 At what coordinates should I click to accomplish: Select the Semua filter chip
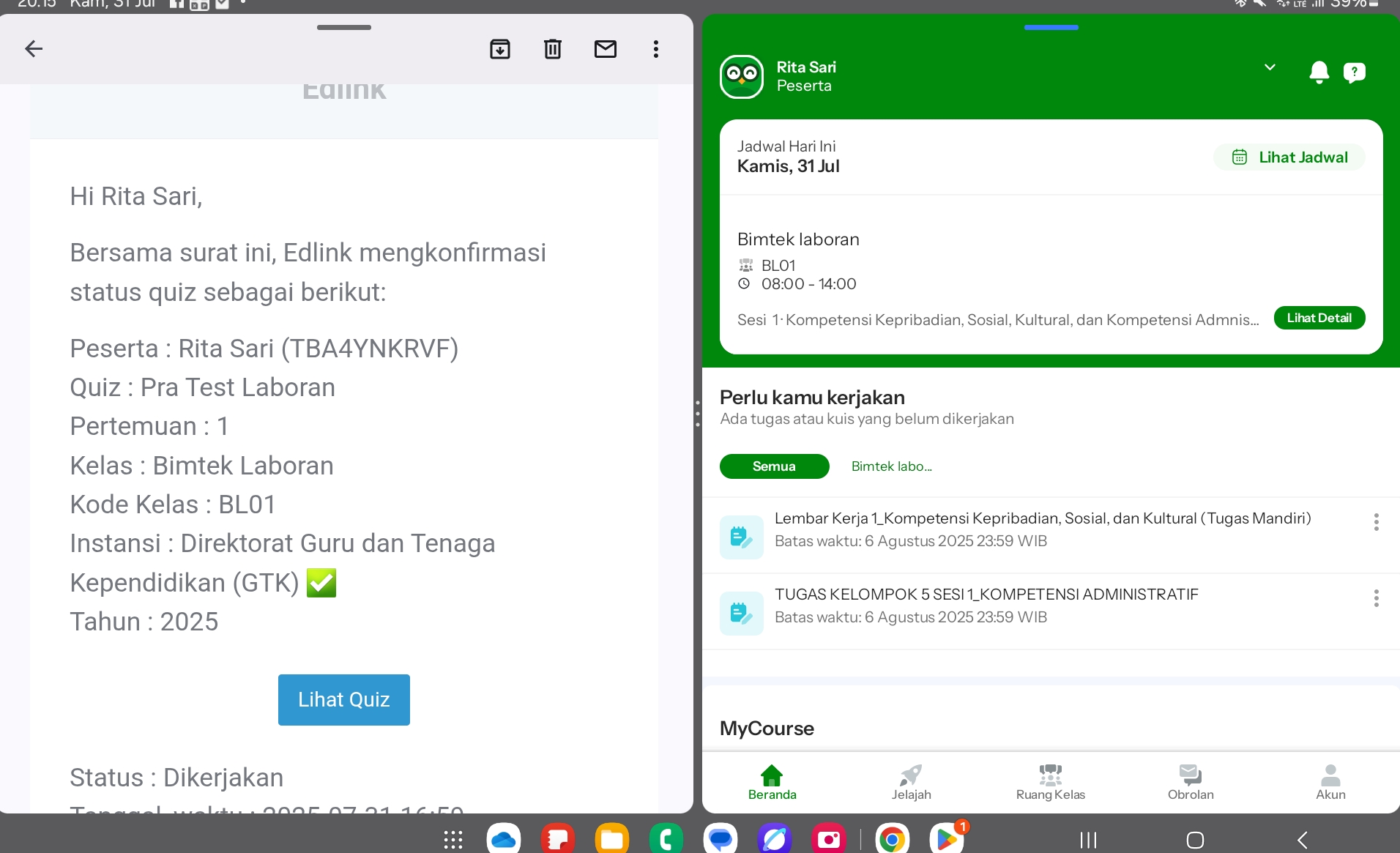click(774, 466)
